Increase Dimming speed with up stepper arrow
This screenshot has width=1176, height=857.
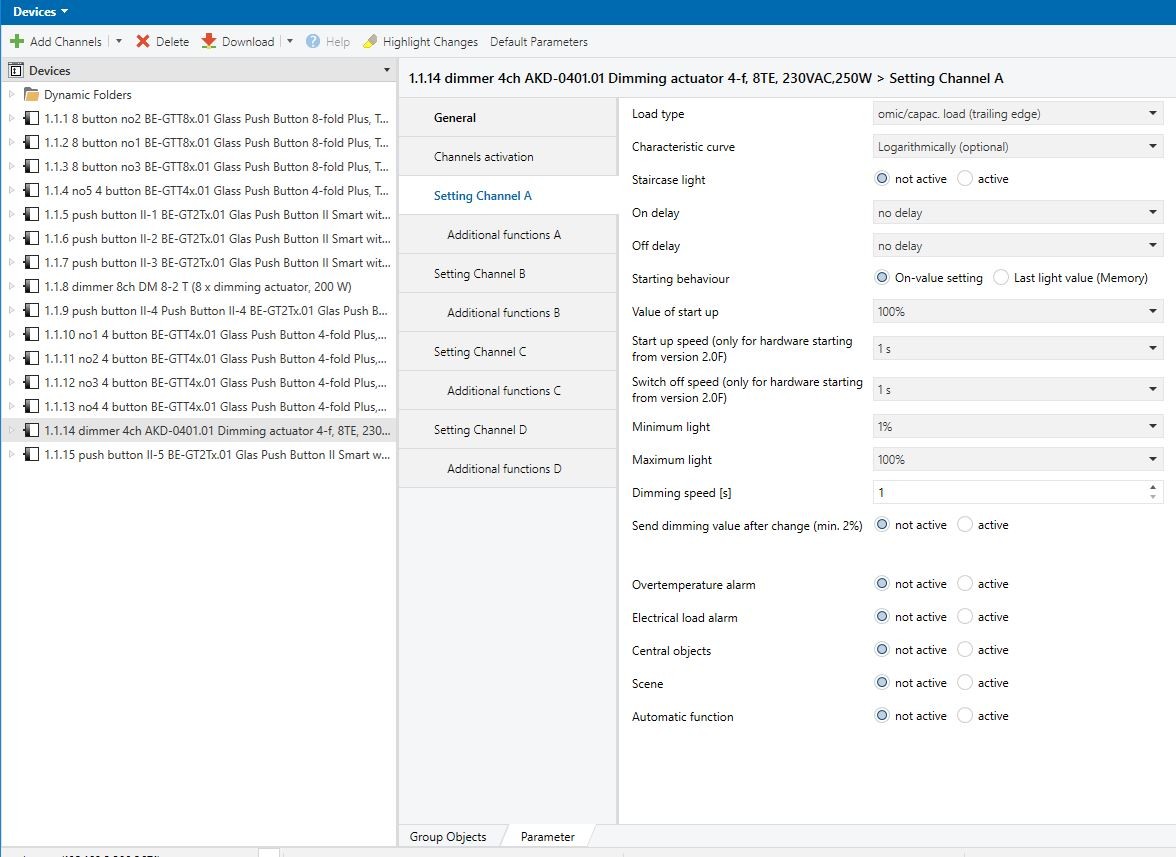(1153, 487)
